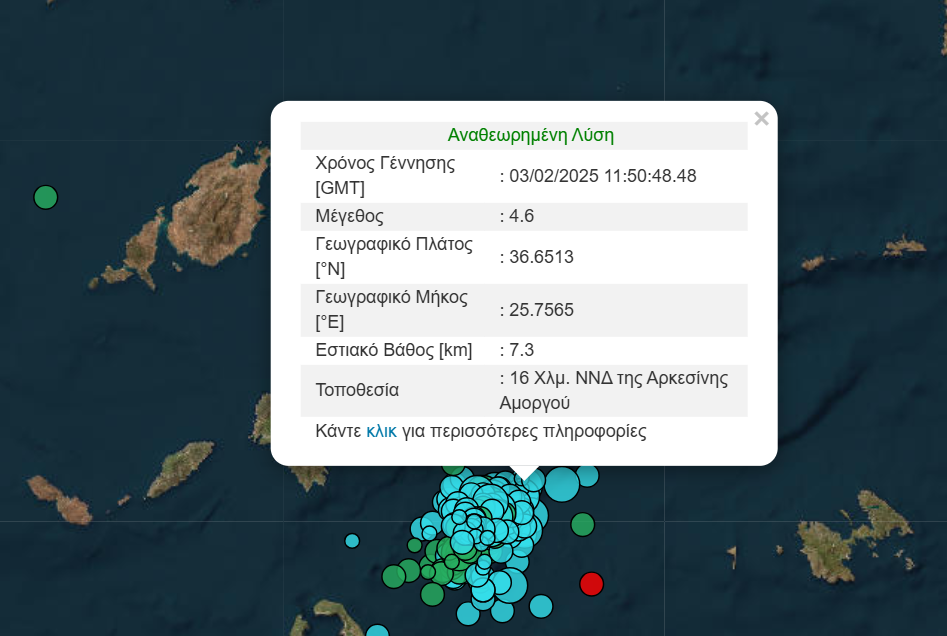Select the lone cyan marker southwest of the red marker
947x636 pixels.
coord(541,606)
